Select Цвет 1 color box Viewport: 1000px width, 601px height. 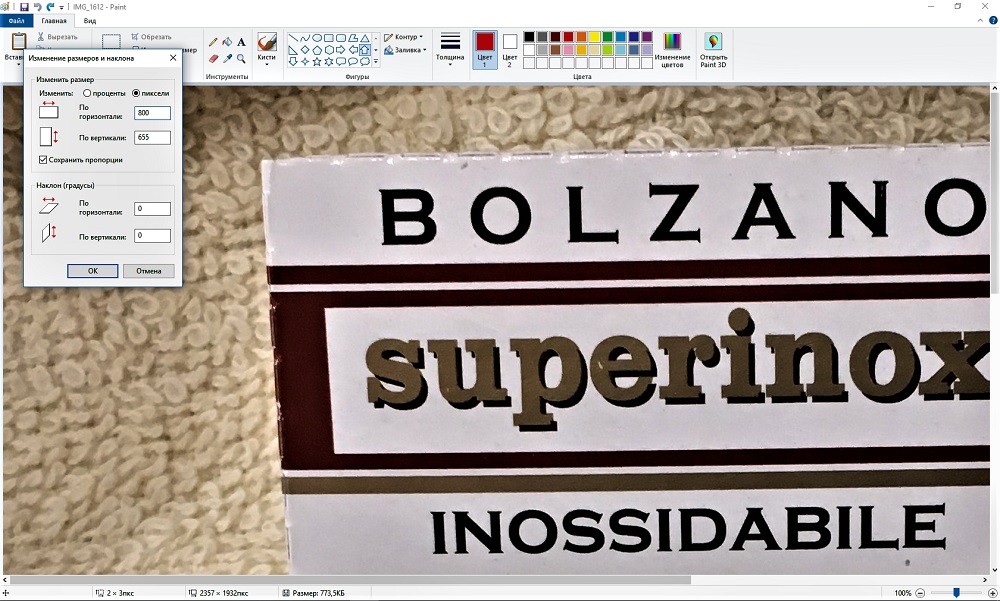[485, 50]
